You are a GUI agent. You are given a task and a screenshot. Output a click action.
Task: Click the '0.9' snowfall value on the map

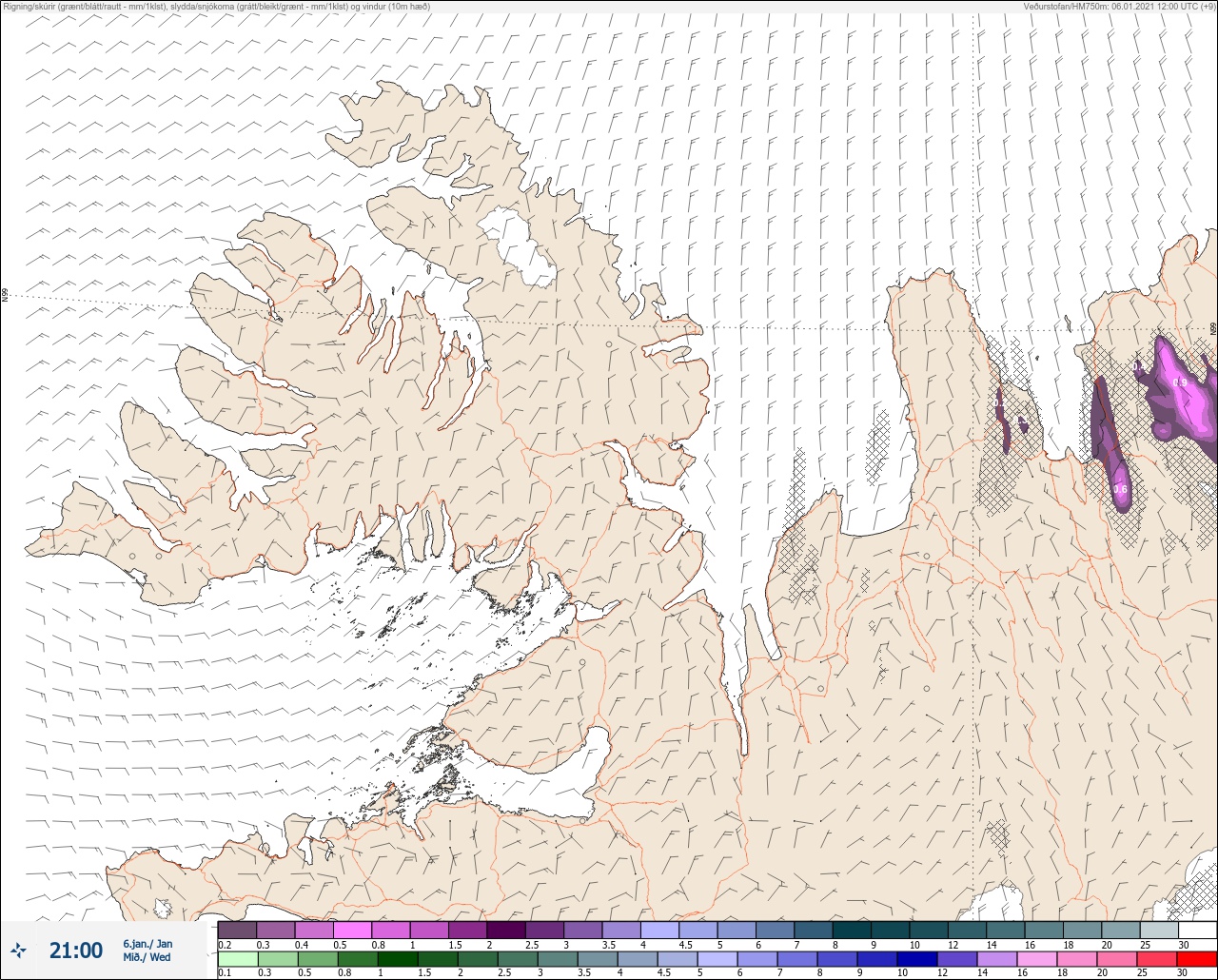[1180, 382]
